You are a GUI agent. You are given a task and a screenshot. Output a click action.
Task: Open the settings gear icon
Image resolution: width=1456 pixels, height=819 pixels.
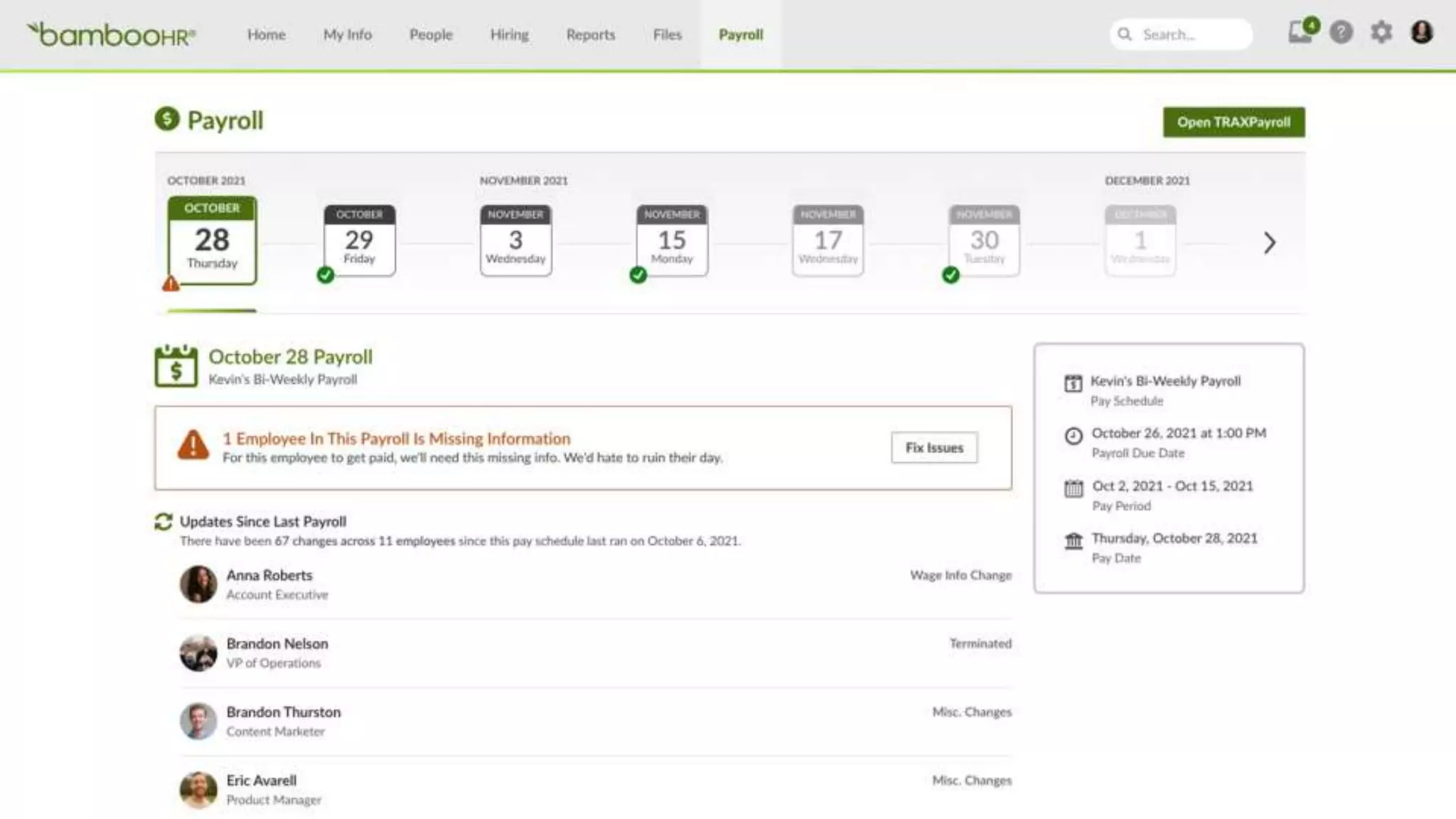click(x=1381, y=33)
